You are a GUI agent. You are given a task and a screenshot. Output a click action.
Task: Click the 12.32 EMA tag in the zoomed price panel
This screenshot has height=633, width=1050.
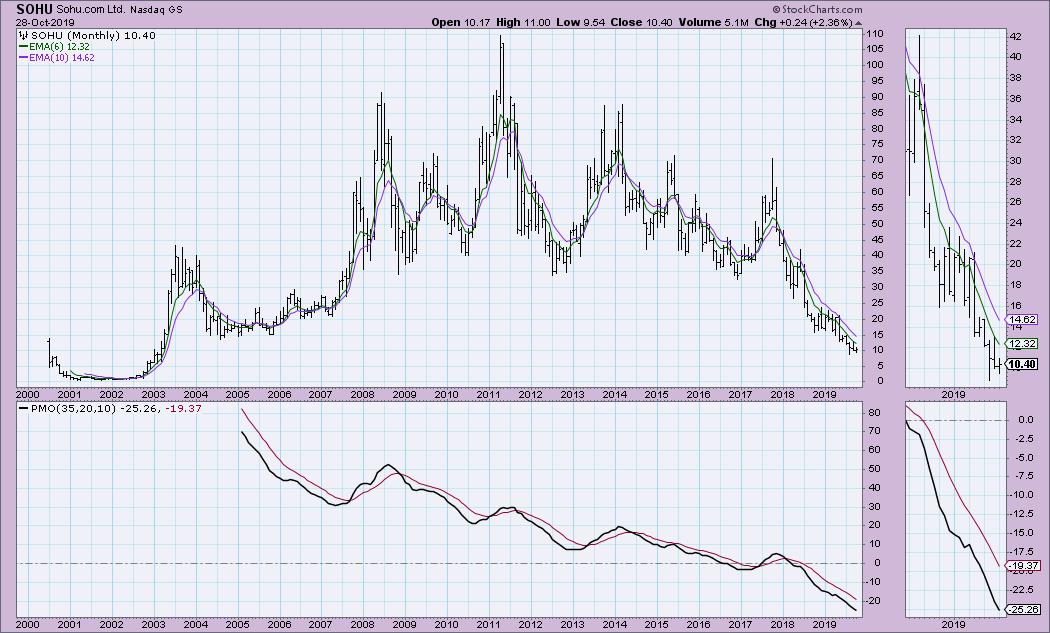1022,344
